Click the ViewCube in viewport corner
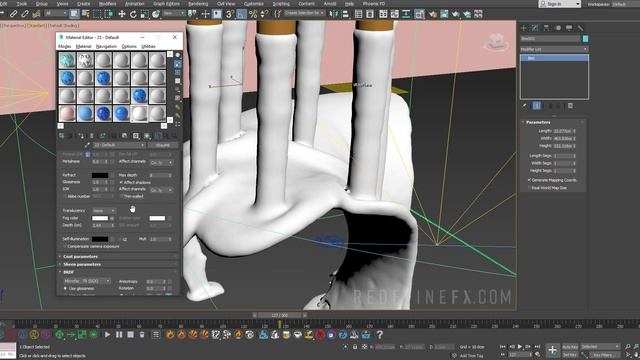The width and height of the screenshot is (640, 360). (x=496, y=42)
